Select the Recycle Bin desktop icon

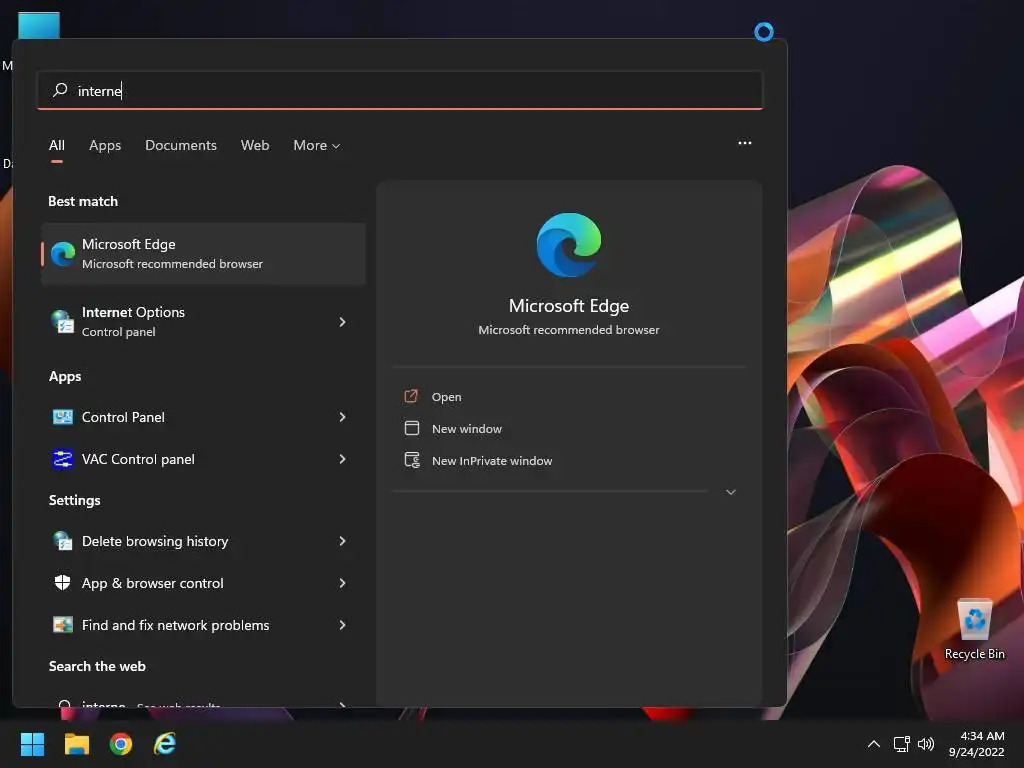click(974, 630)
